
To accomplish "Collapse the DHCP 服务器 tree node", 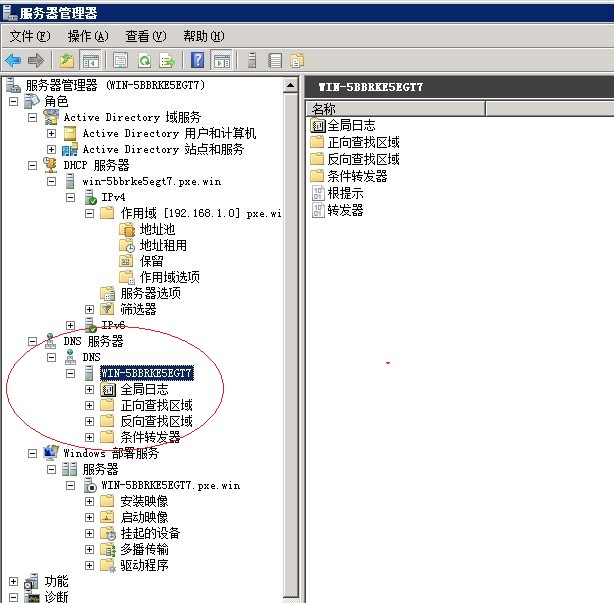I will (33, 165).
